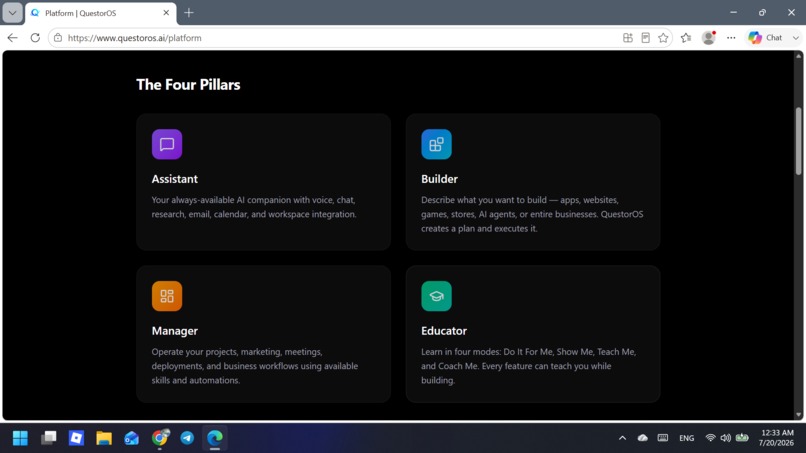Open a new browser tab

coord(189,13)
